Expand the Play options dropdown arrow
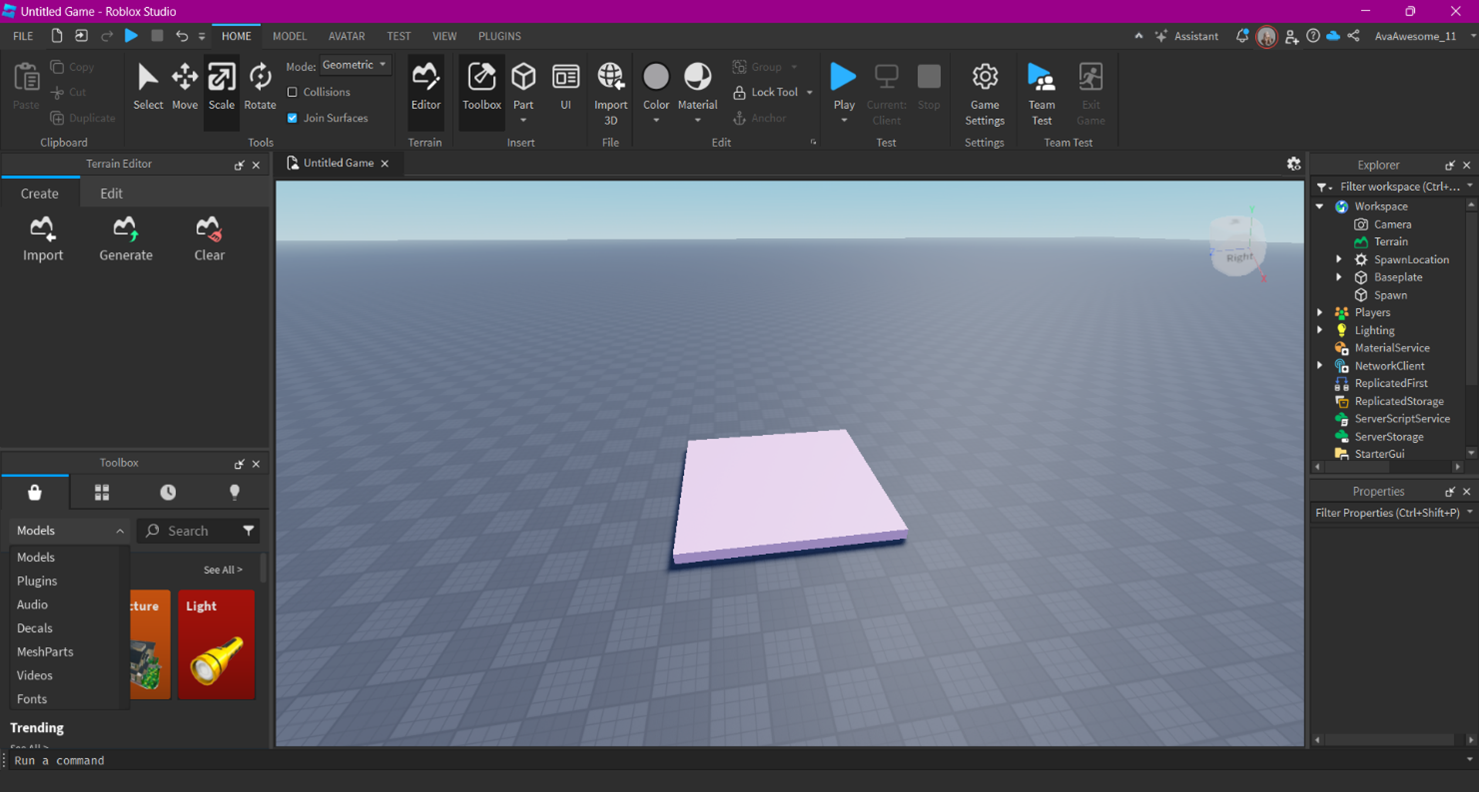This screenshot has height=792, width=1479. click(x=844, y=121)
